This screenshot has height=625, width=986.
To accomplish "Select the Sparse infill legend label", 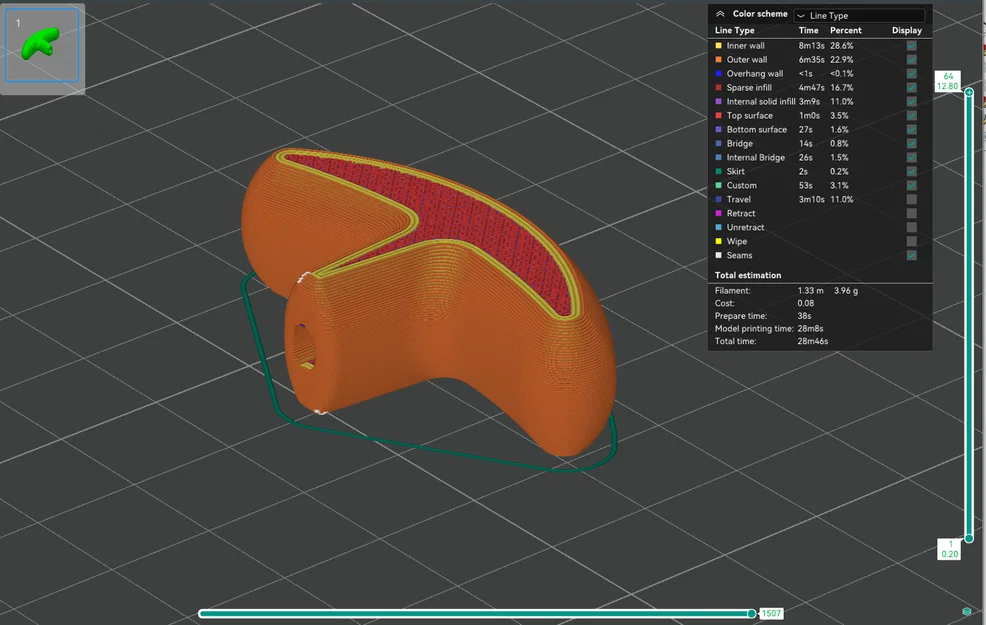I will tap(749, 87).
